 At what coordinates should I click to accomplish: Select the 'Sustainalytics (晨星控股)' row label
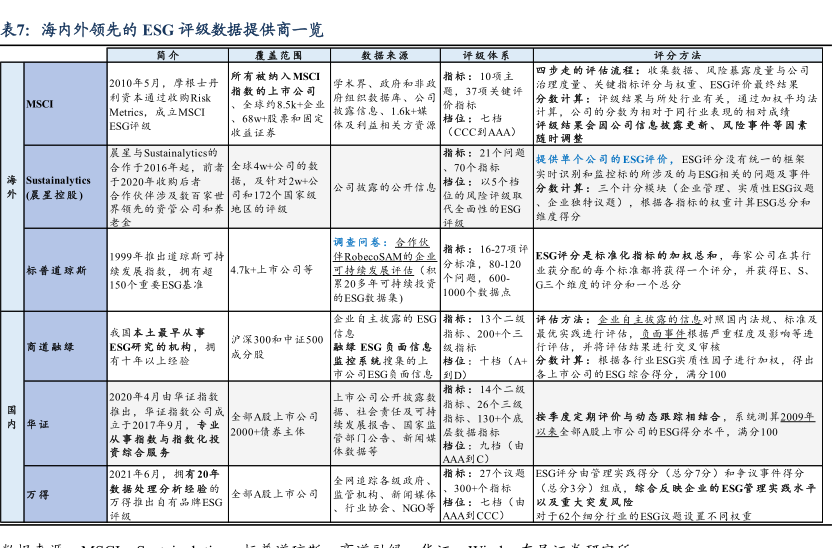click(65, 187)
